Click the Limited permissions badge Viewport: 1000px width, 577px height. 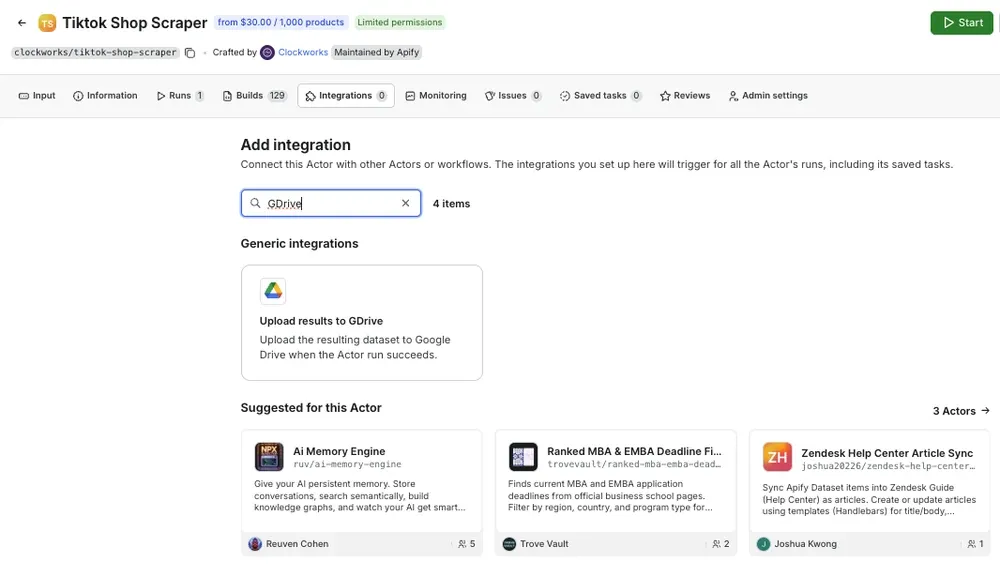tap(399, 22)
